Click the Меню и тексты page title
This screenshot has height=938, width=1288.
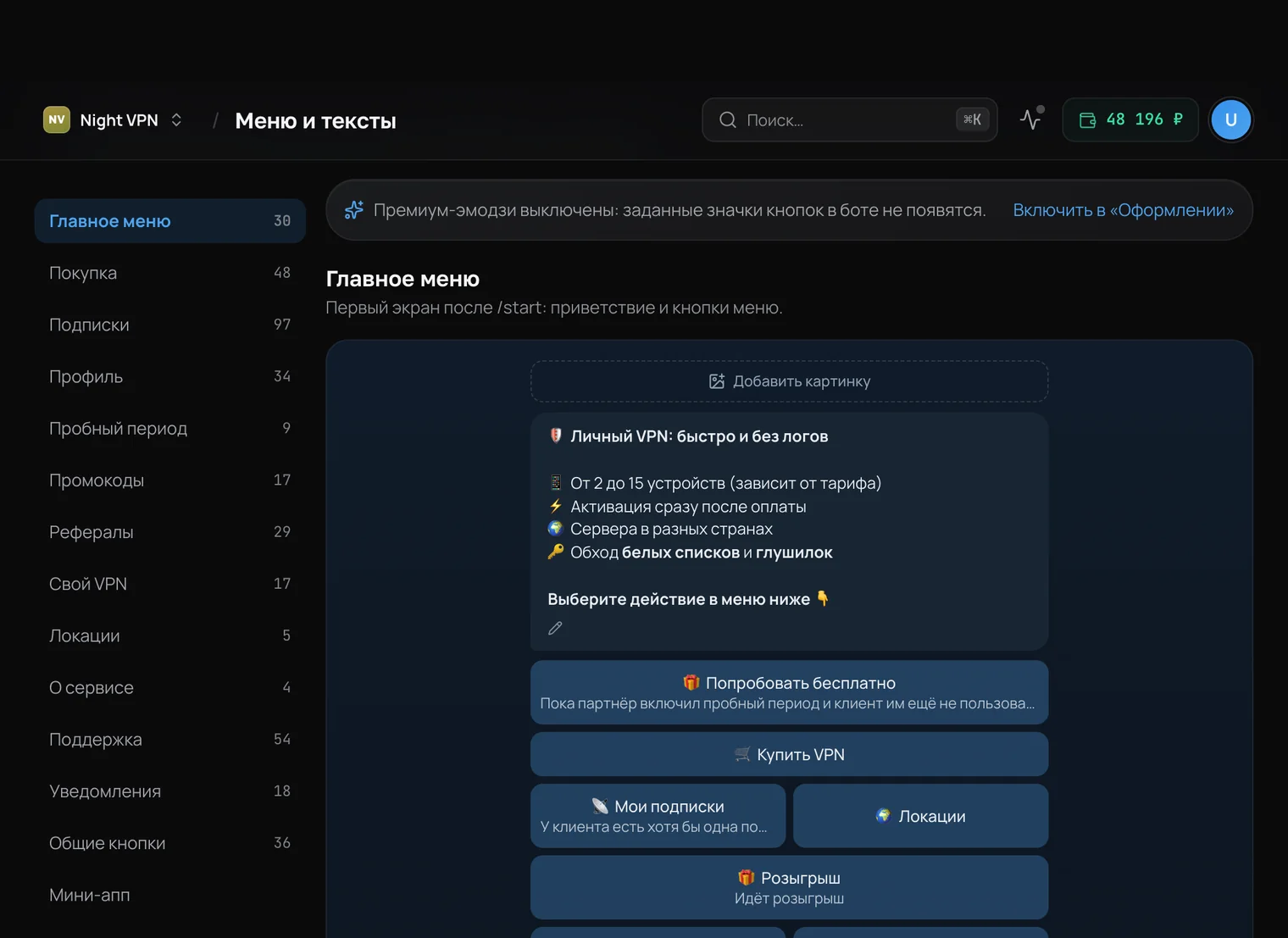pyautogui.click(x=315, y=120)
